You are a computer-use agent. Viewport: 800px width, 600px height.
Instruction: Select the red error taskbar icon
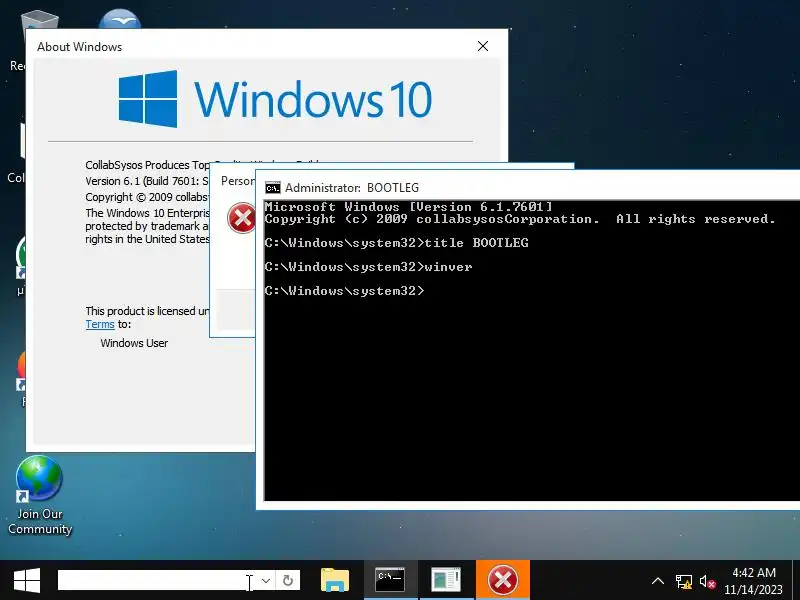[503, 580]
